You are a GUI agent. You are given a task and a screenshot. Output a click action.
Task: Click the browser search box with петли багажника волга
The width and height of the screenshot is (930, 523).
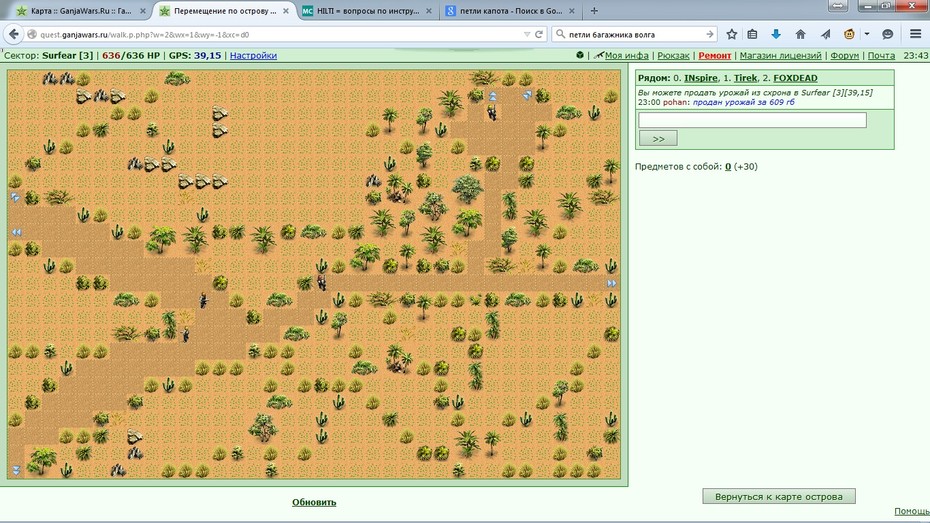tap(635, 34)
